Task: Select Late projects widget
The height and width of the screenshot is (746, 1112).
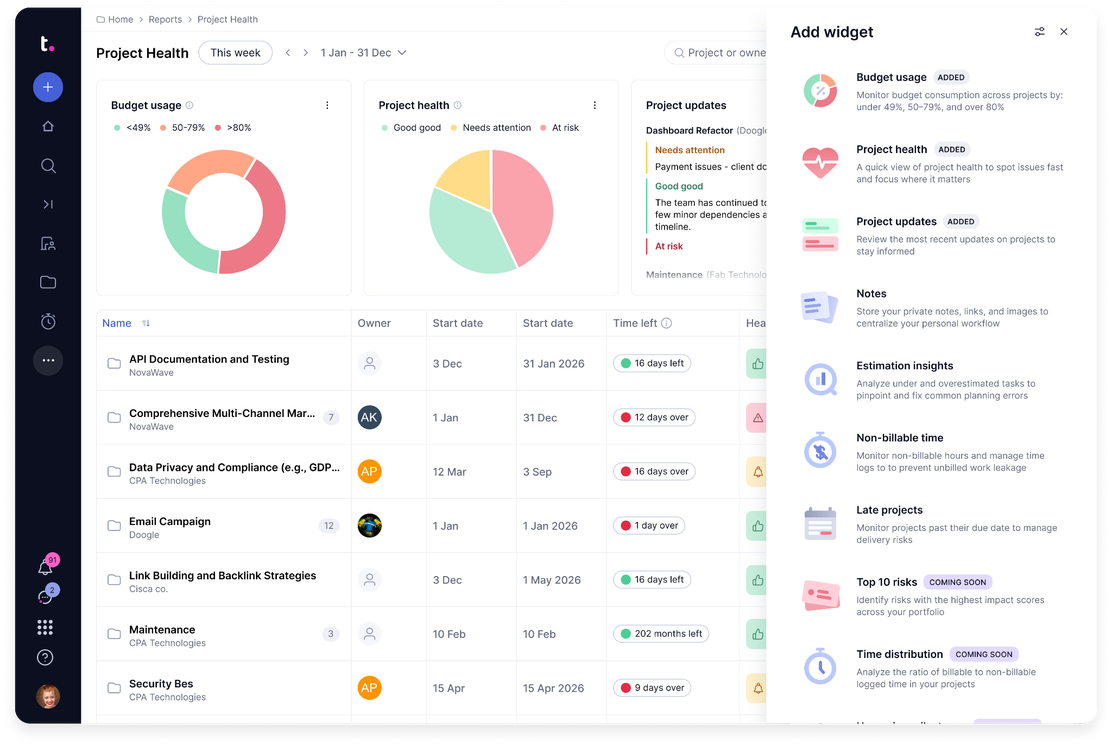Action: point(933,525)
